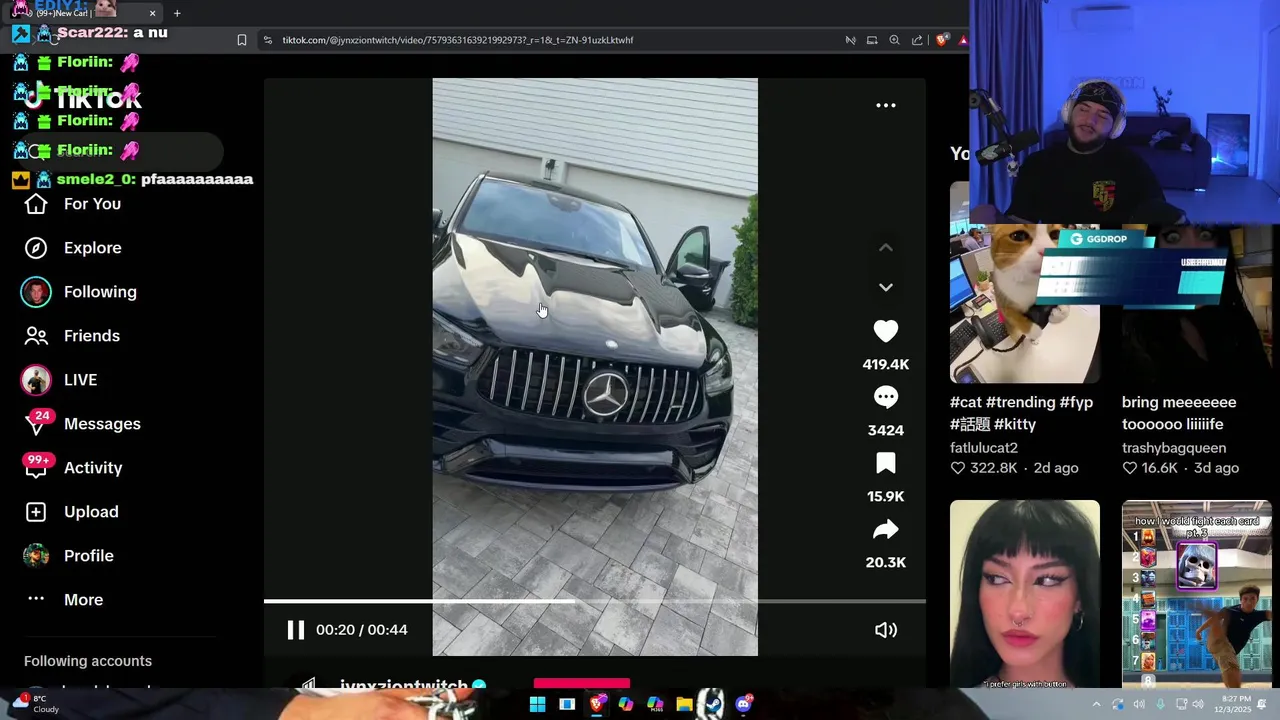Open Task View on the taskbar
Screen dimensions: 1280x720
tap(567, 704)
